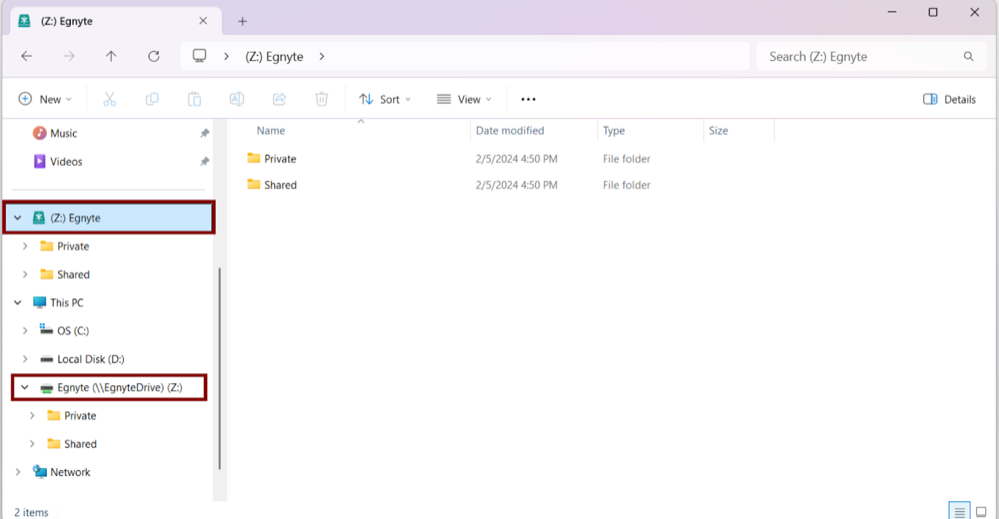Click the Shared folder icon in file list
The image size is (999, 519).
click(254, 184)
